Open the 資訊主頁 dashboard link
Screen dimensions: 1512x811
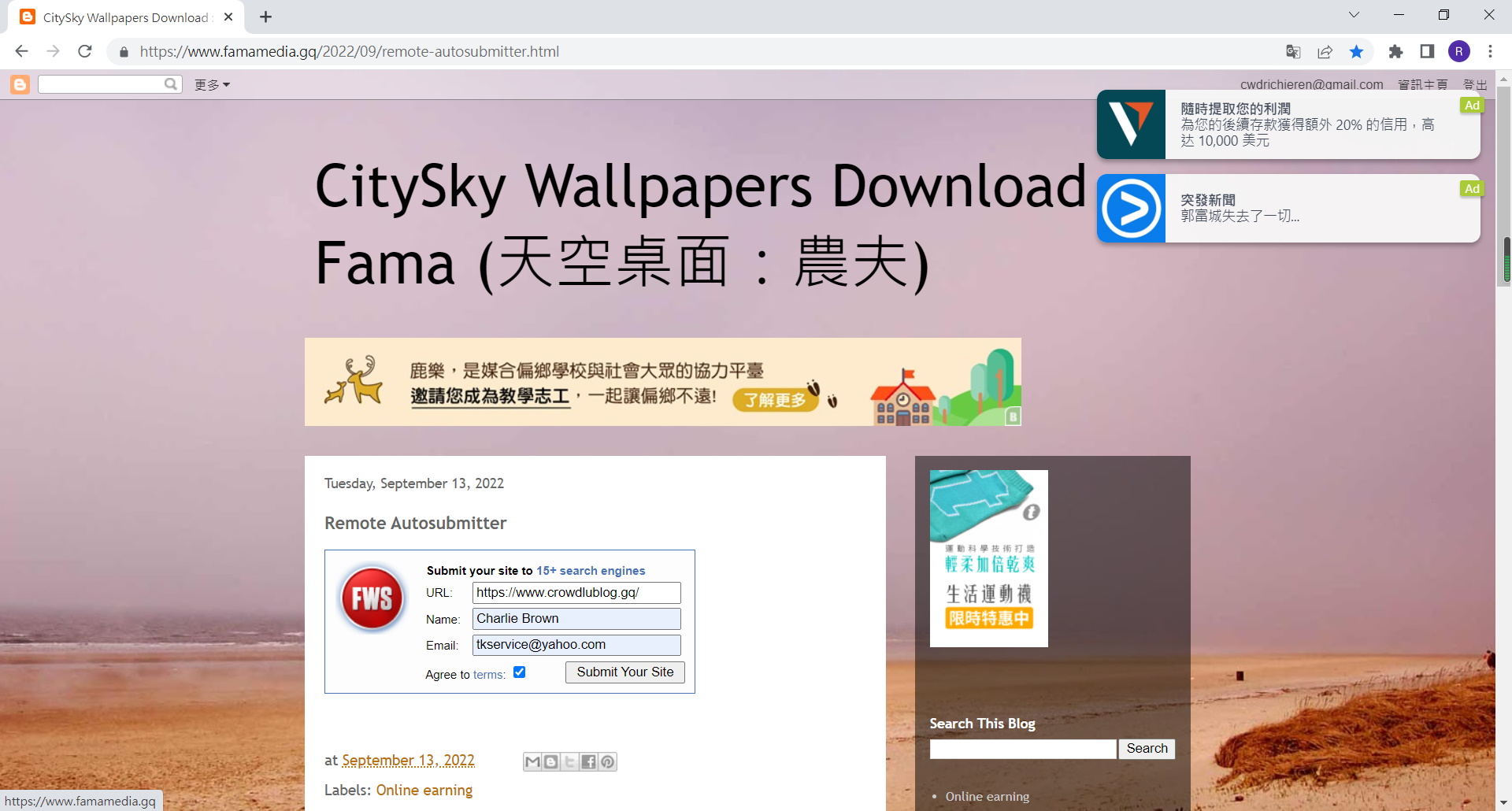click(x=1422, y=84)
